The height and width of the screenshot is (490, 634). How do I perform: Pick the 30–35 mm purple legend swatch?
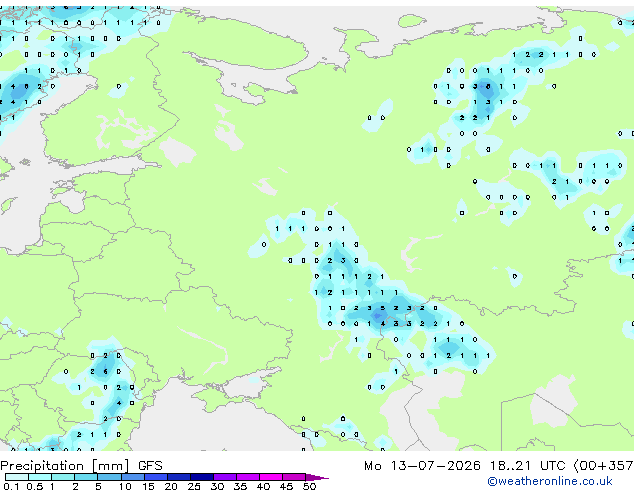(x=225, y=477)
